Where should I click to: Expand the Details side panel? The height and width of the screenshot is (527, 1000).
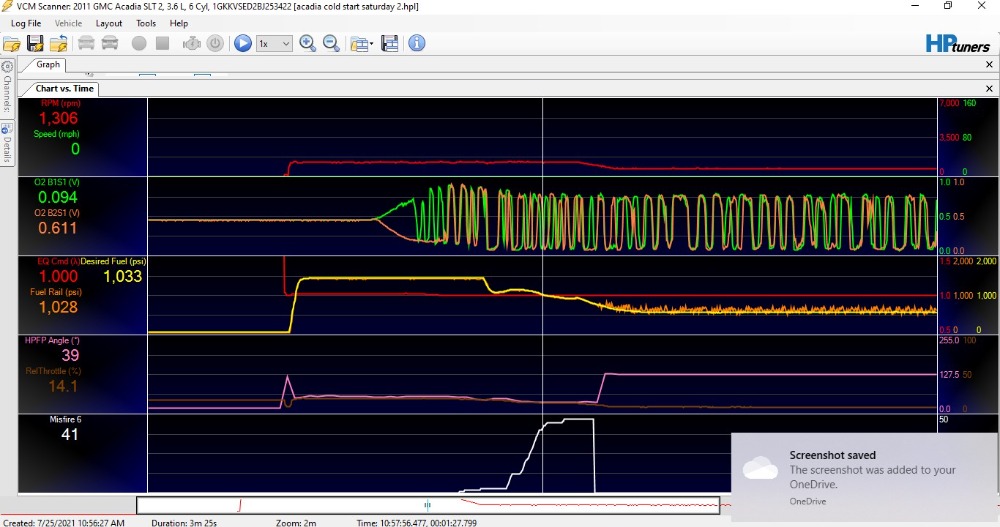coord(7,142)
